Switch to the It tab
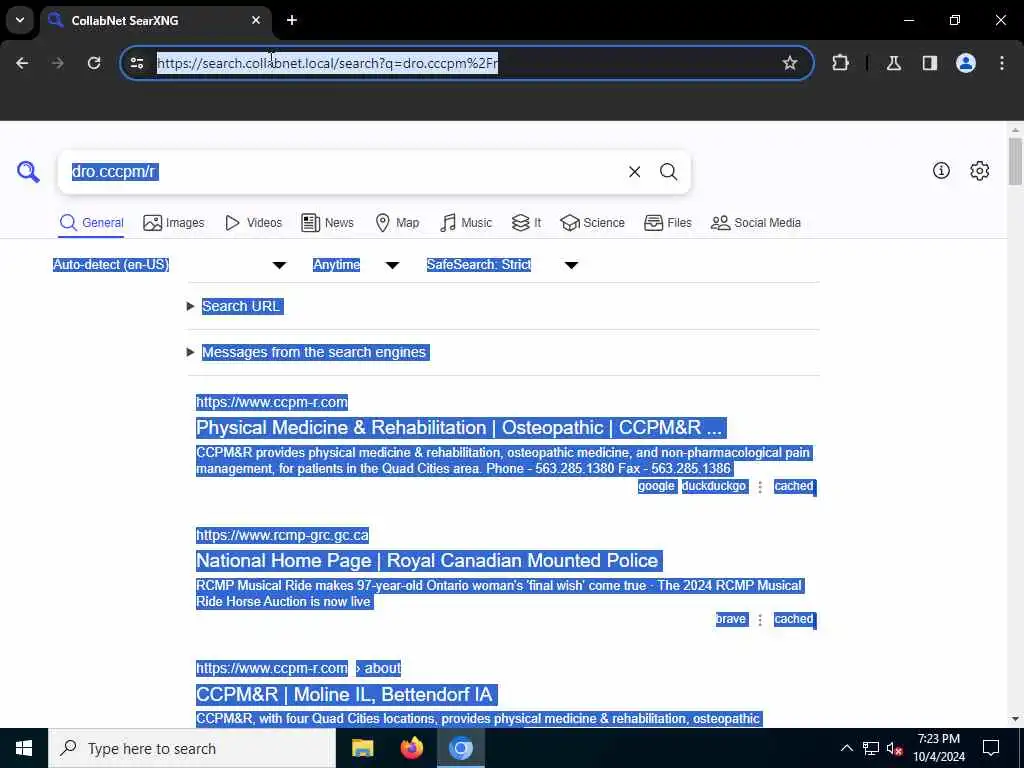 (x=526, y=223)
